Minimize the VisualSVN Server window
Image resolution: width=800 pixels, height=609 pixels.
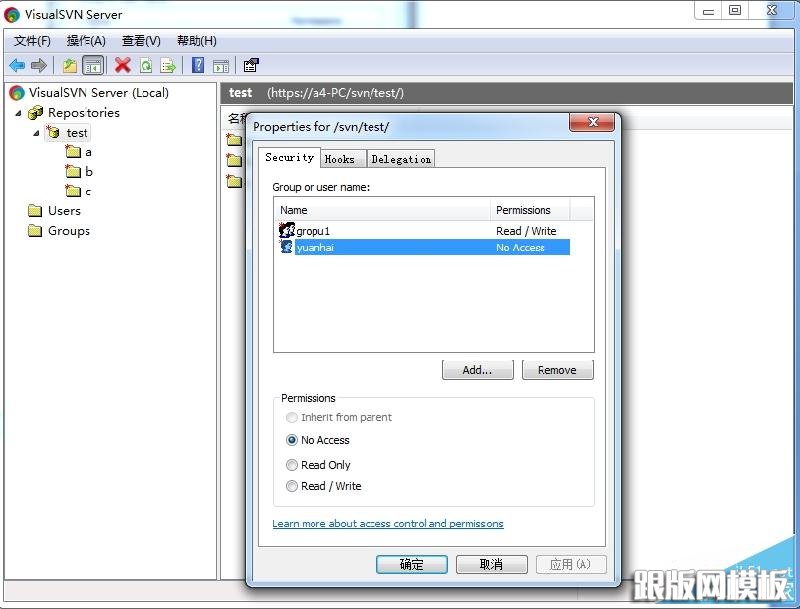tap(708, 11)
